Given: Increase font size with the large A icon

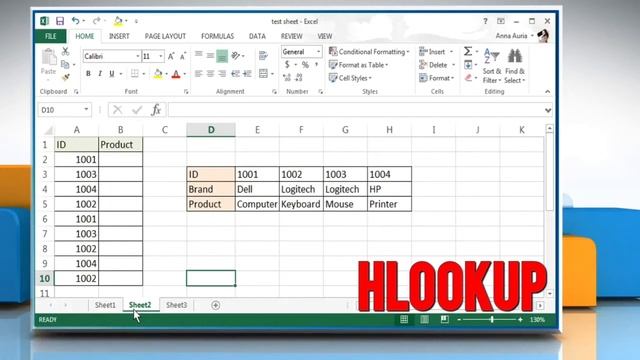Looking at the screenshot, I should [171, 56].
